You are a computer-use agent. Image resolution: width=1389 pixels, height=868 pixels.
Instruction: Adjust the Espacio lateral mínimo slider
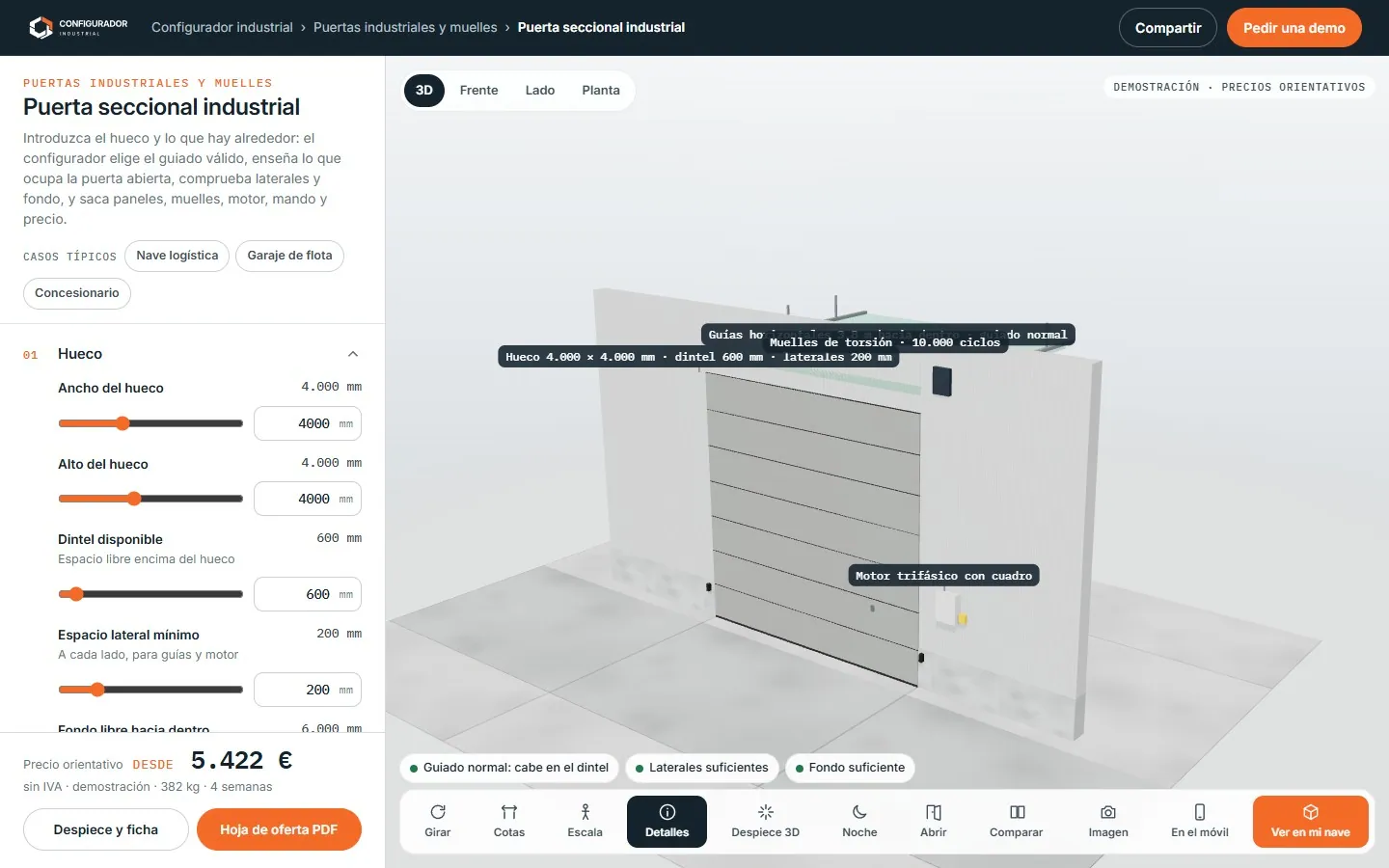150,690
